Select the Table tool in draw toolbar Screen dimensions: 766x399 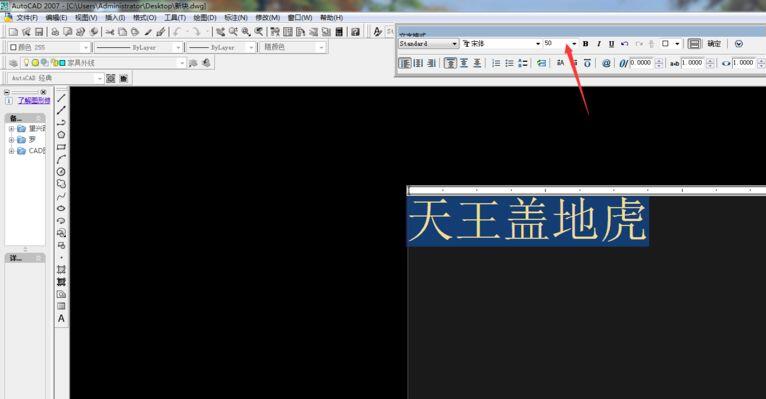pyautogui.click(x=61, y=306)
